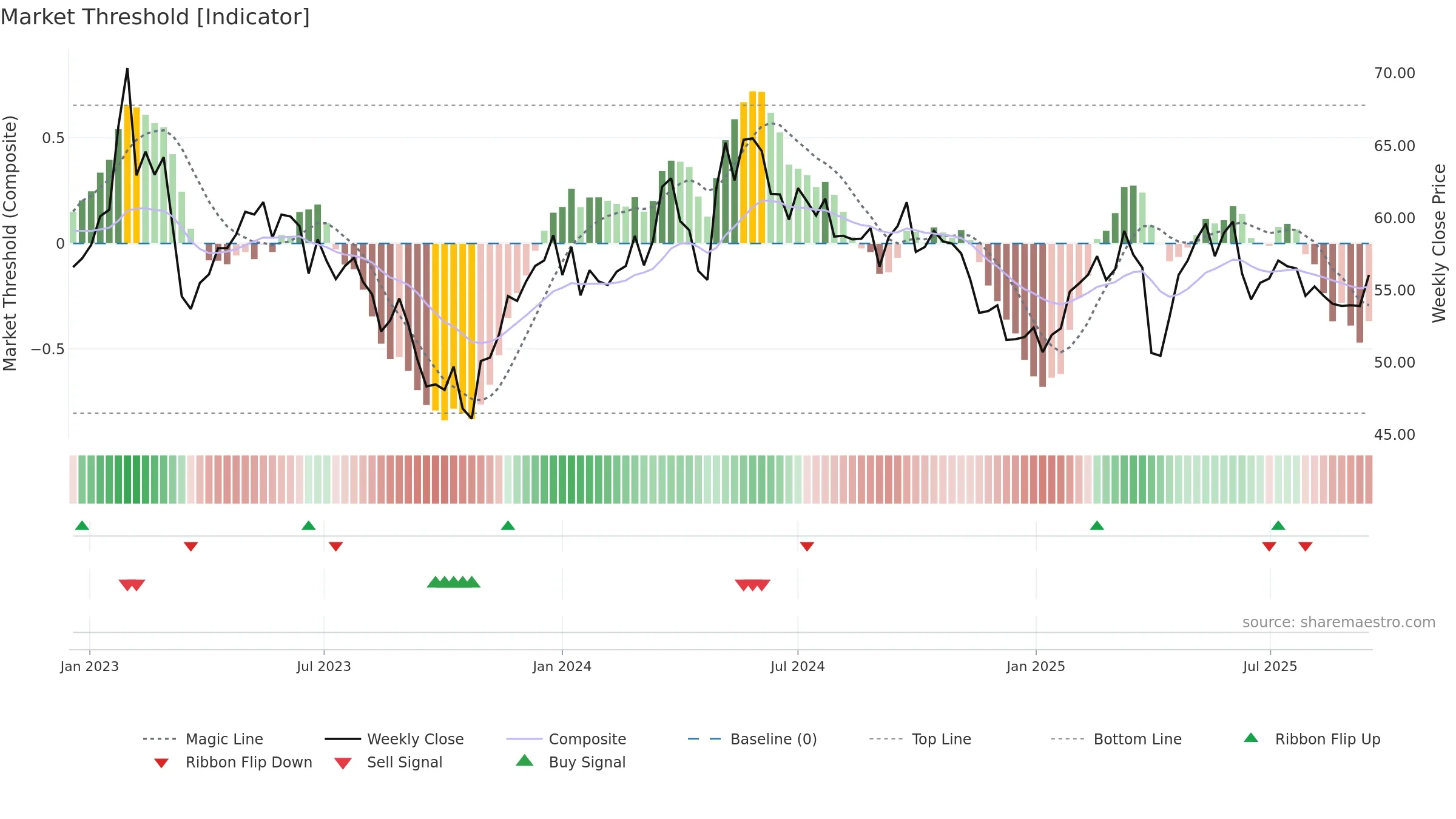Click the last ribbon flip down marker in Aug 2025
Viewport: 1456px width, 819px height.
(x=1306, y=547)
